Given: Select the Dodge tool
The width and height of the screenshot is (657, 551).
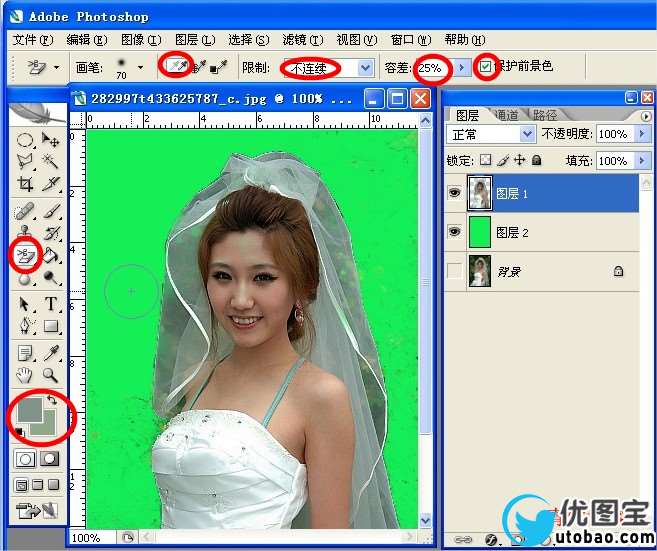Looking at the screenshot, I should [x=50, y=277].
